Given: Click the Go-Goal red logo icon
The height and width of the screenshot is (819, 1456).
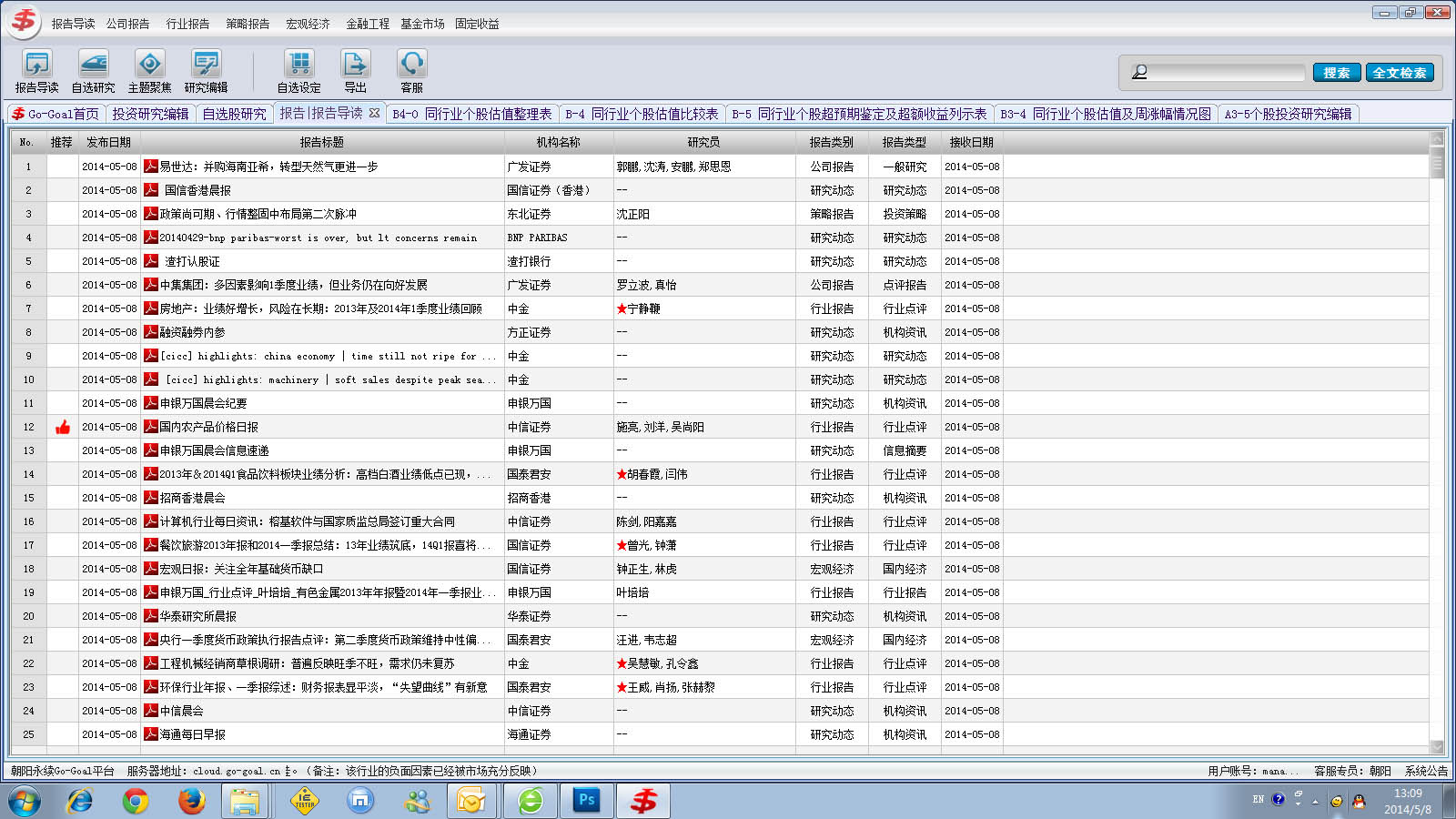Looking at the screenshot, I should (25, 21).
